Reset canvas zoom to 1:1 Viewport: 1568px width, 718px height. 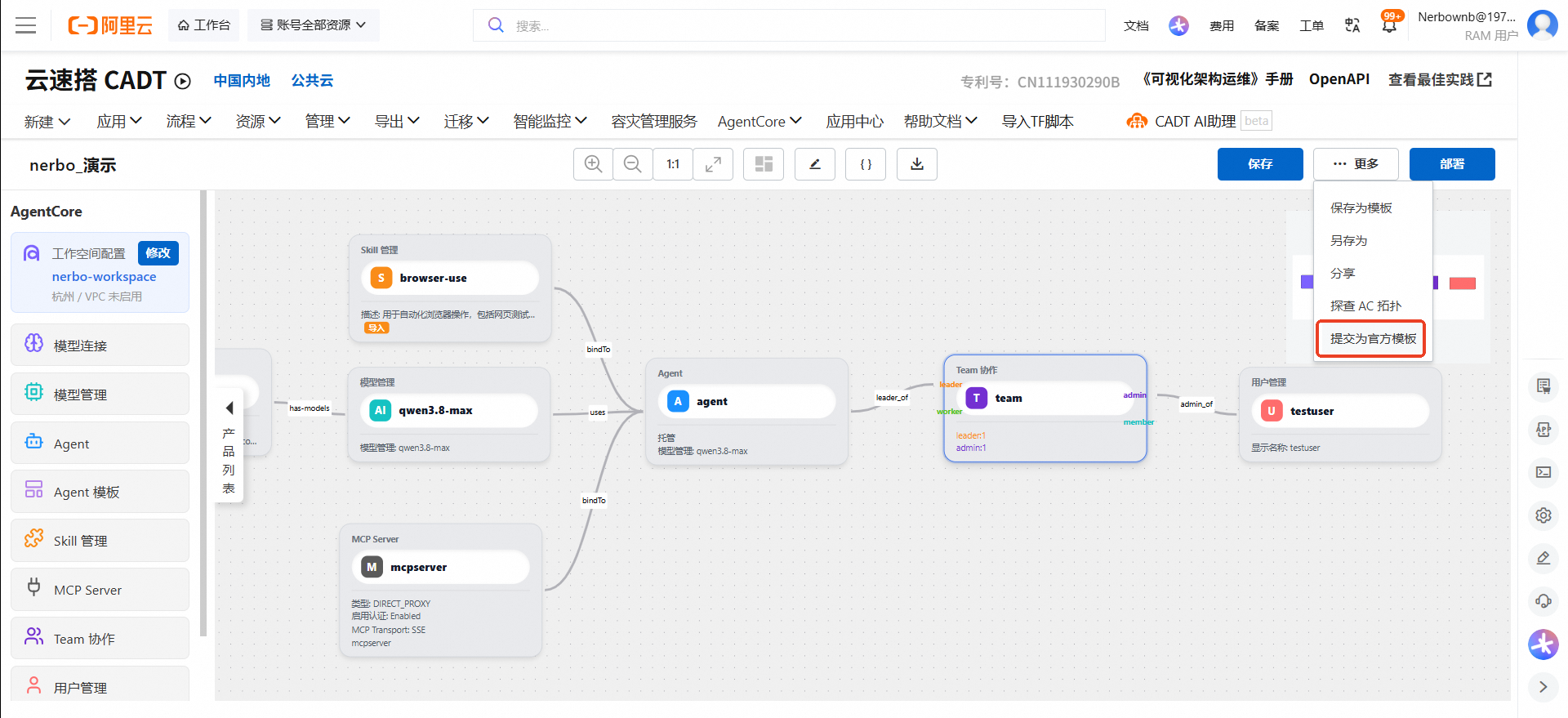tap(673, 164)
